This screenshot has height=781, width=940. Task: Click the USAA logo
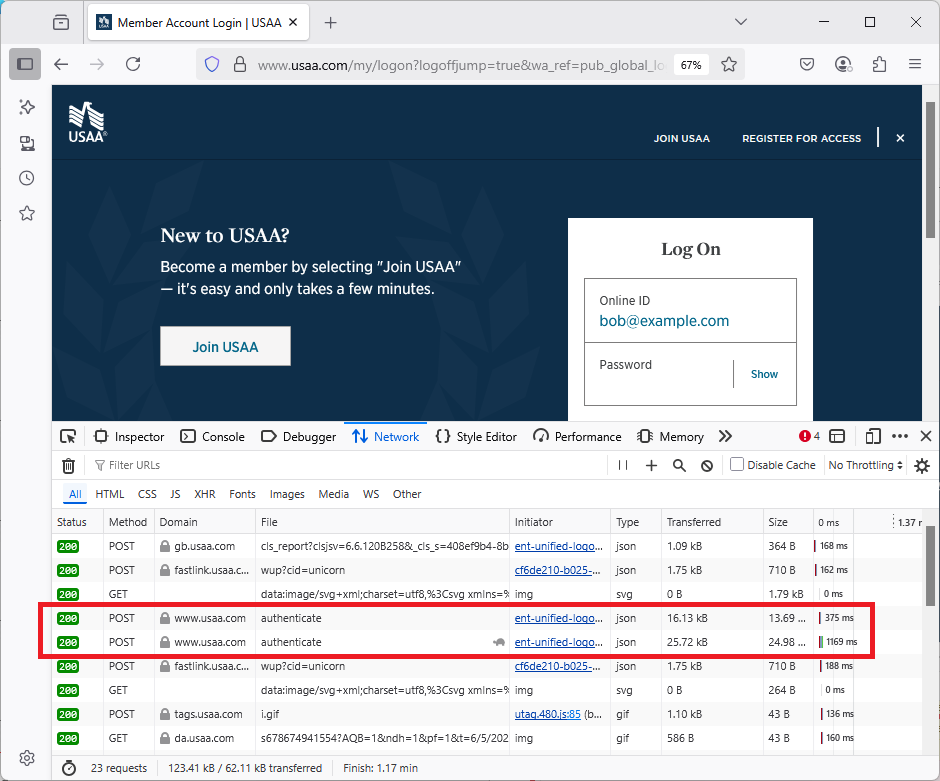tap(88, 123)
